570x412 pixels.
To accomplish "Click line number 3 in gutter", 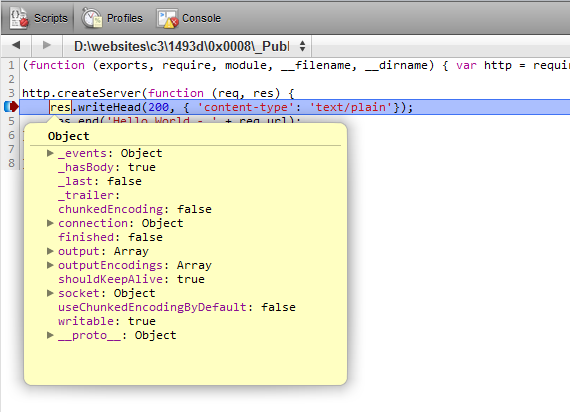I will click(x=11, y=93).
